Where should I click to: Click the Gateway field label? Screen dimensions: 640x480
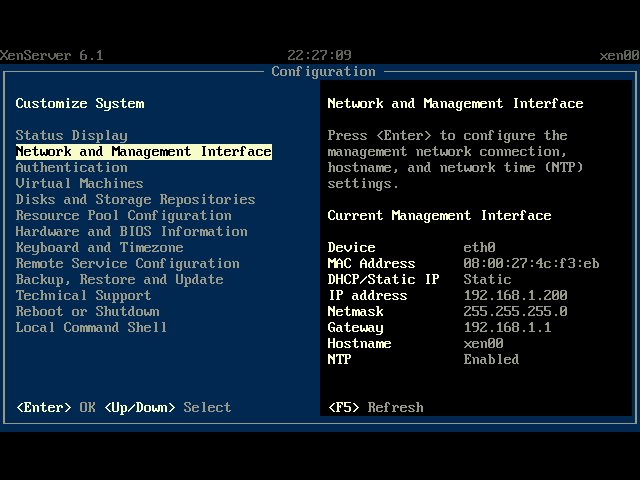356,327
